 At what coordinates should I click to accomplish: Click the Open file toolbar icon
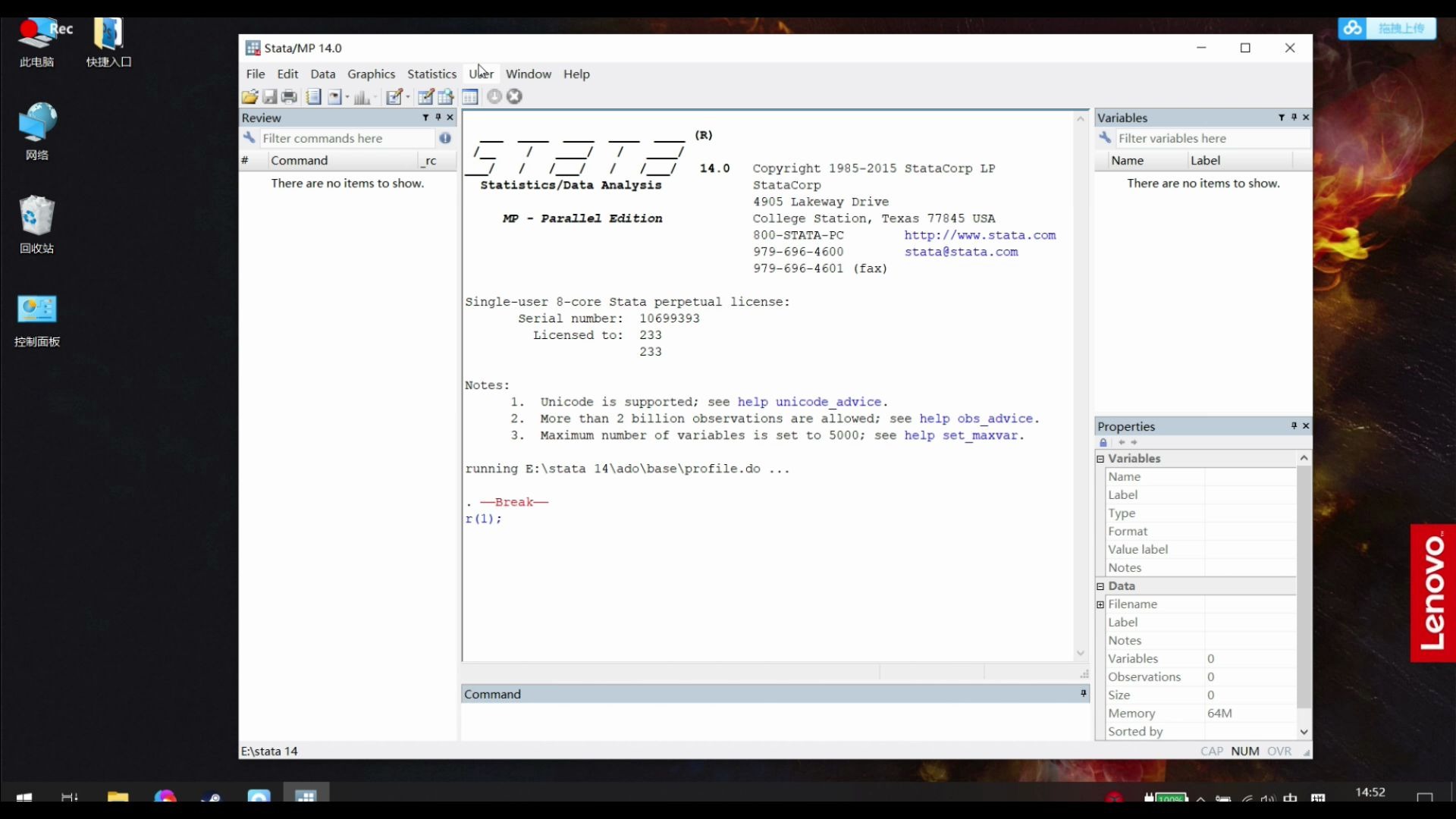249,96
